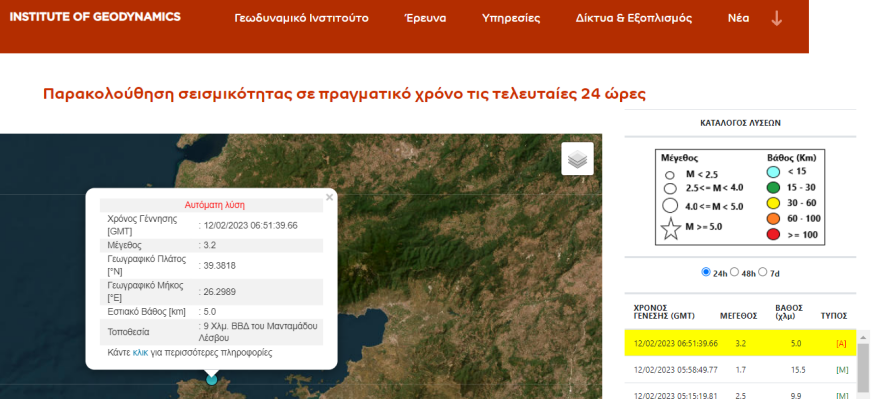Image resolution: width=880 pixels, height=399 pixels.
Task: Click the green 15 - 30 depth legend circle
Action: coord(774,187)
